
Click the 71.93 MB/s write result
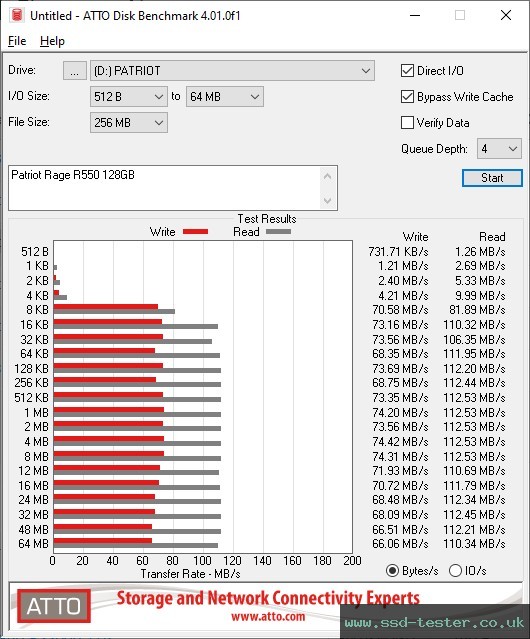click(x=400, y=471)
